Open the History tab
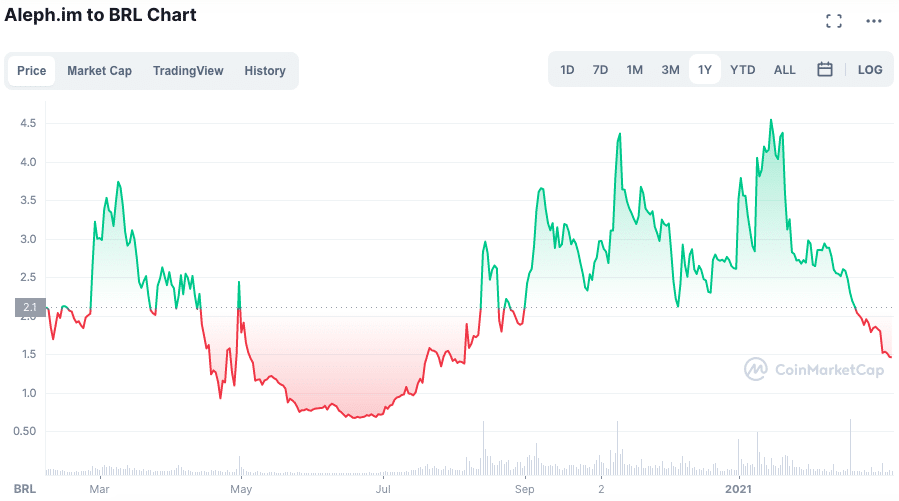This screenshot has height=501, width=899. 265,71
